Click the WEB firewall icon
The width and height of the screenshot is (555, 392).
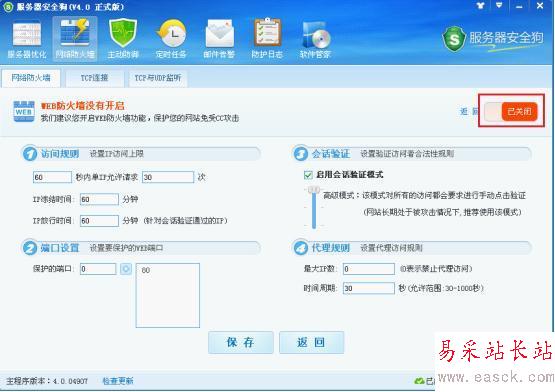24,111
